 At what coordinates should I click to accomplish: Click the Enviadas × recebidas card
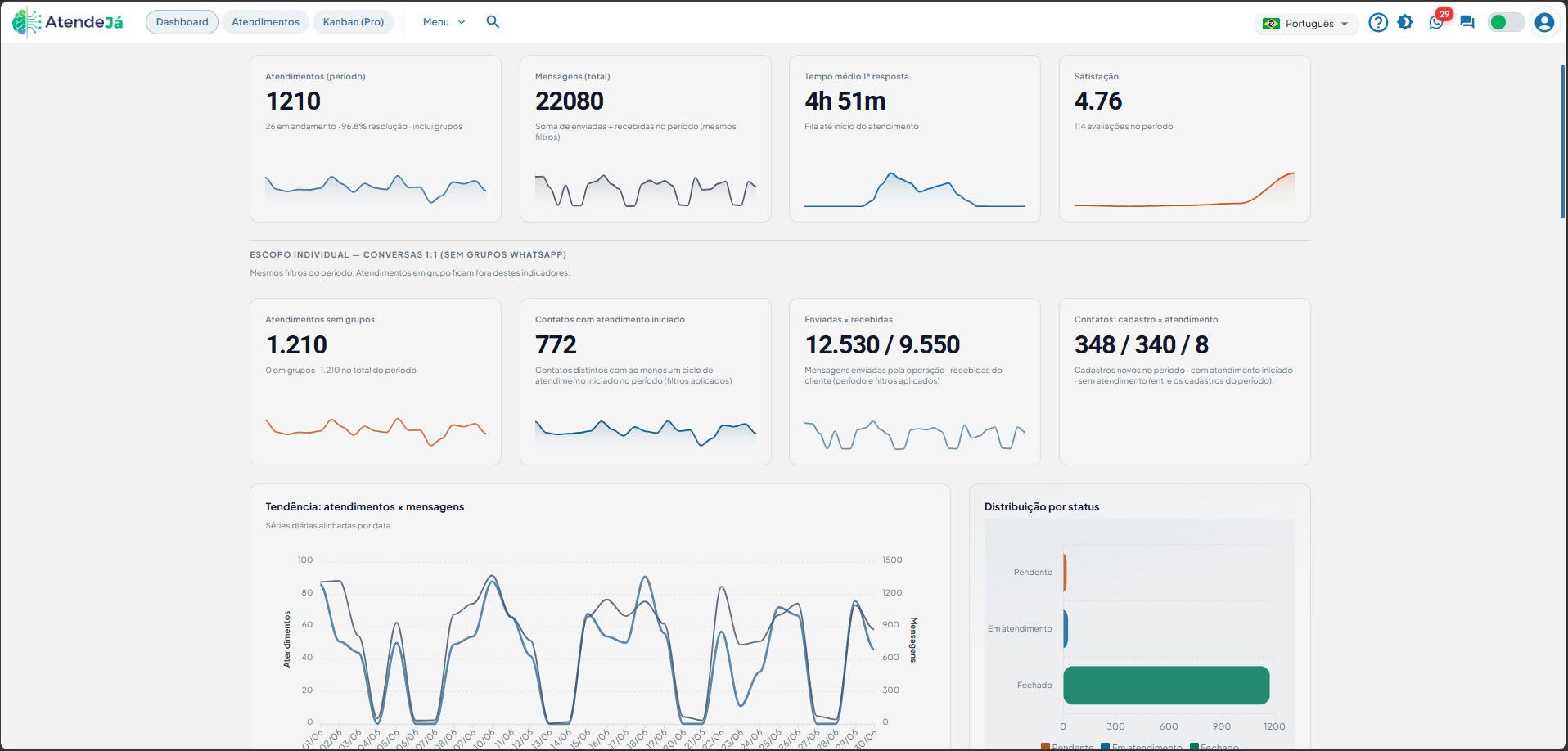click(x=915, y=381)
